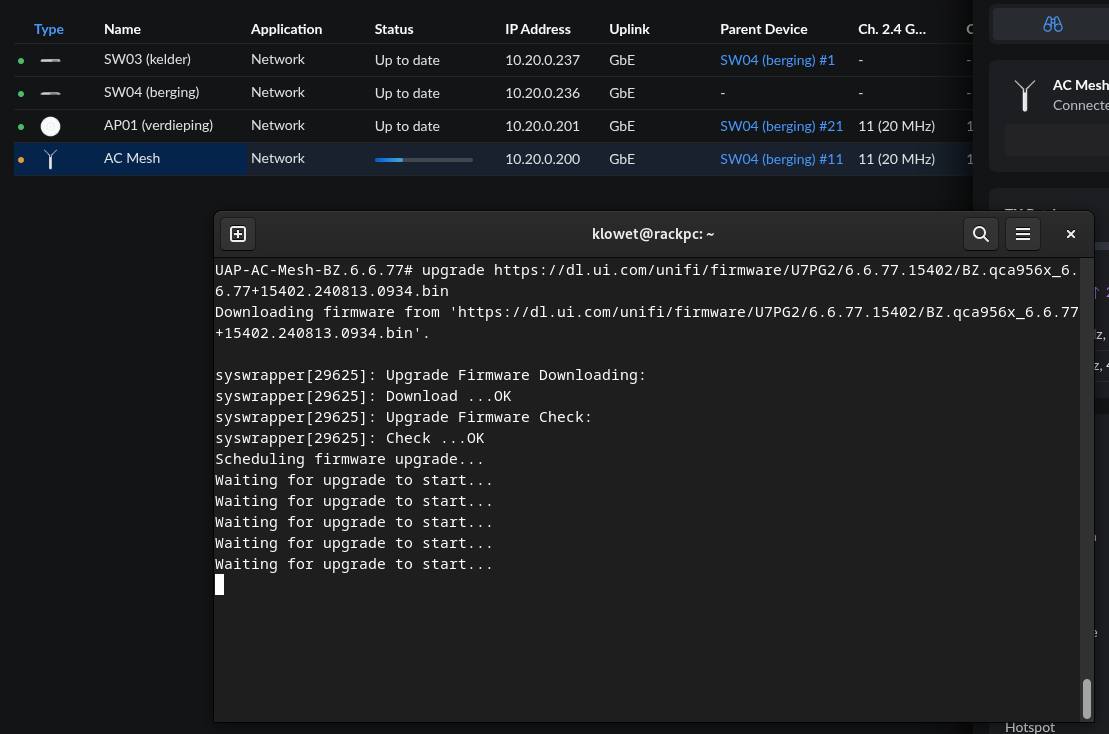Click the AC Mesh device image in side panel

[x=1024, y=96]
